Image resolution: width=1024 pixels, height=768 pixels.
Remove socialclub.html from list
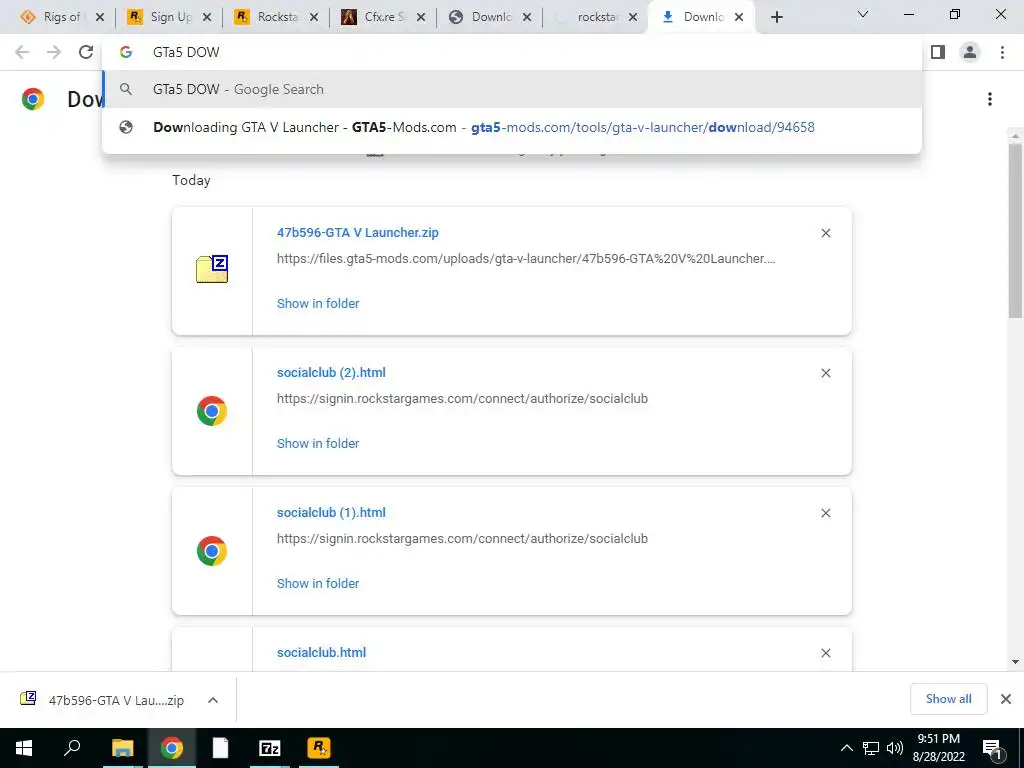point(825,653)
